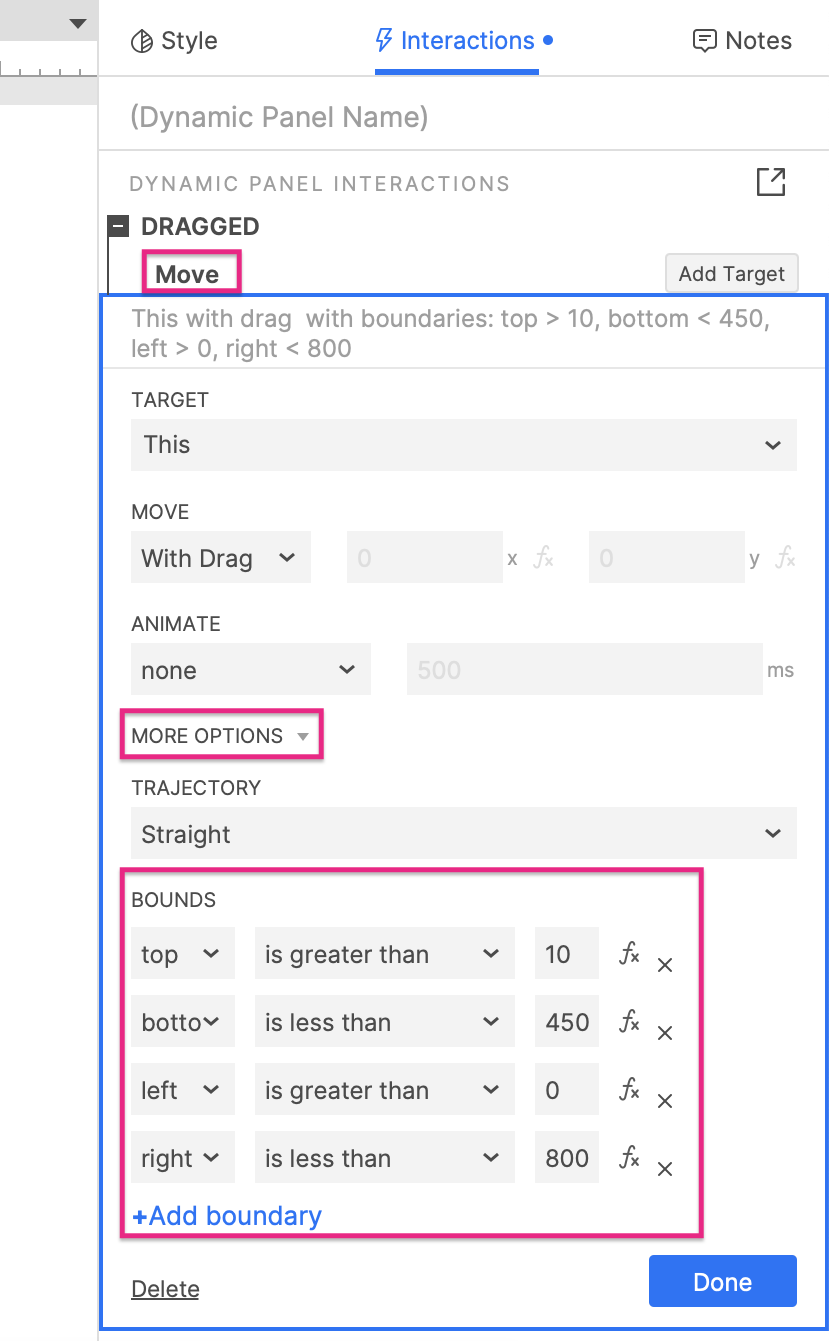This screenshot has width=829, height=1341.
Task: Click the fx icon for top boundary
Action: pyautogui.click(x=629, y=954)
